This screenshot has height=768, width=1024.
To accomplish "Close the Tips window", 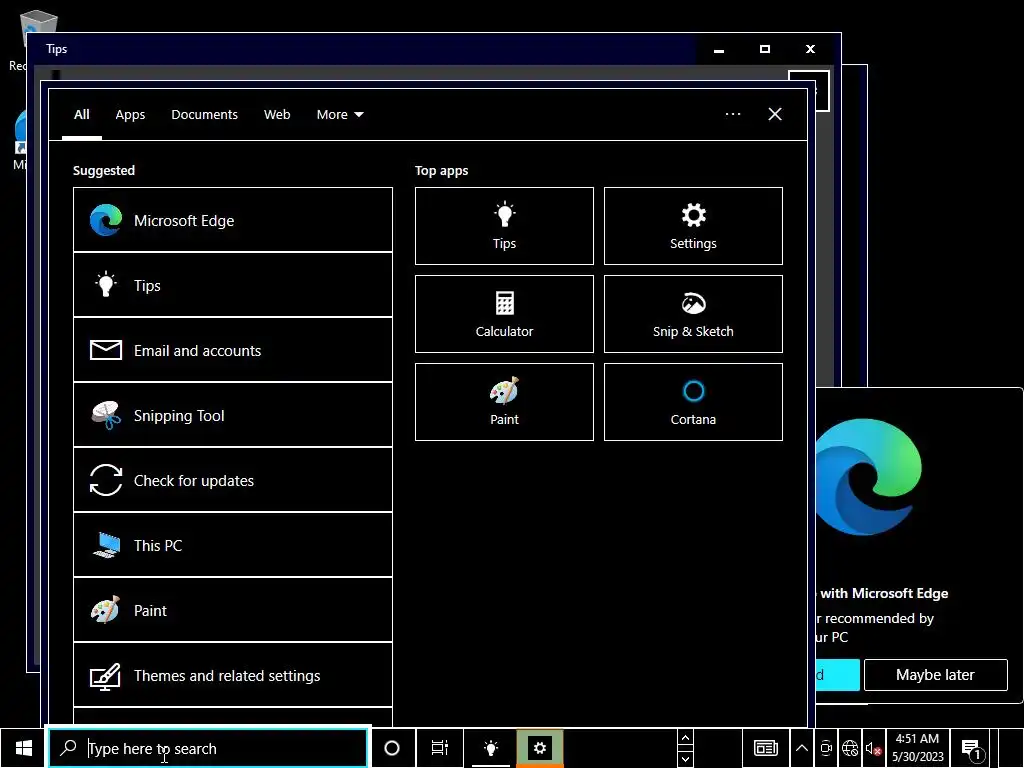I will pyautogui.click(x=810, y=49).
